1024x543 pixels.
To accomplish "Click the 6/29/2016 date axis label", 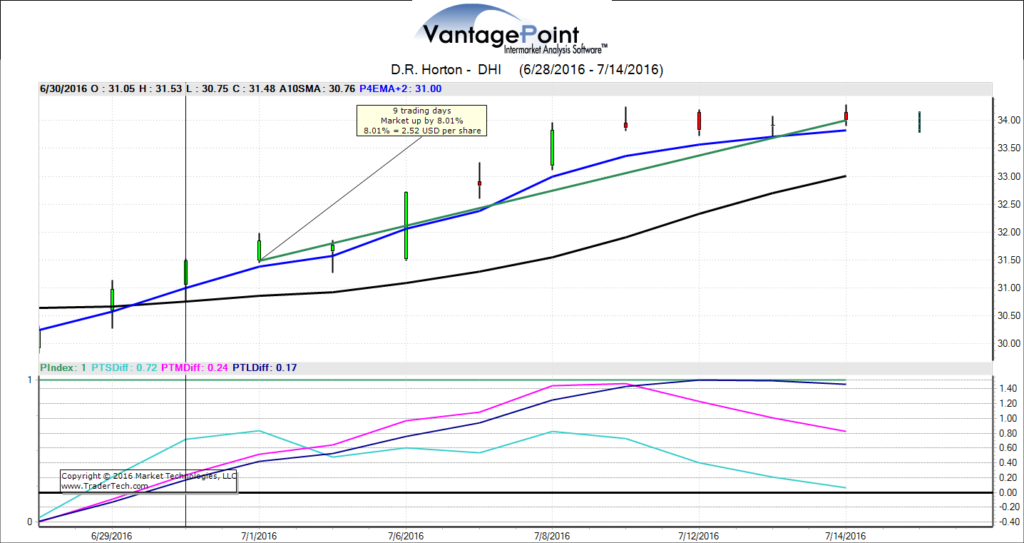I will coord(112,535).
